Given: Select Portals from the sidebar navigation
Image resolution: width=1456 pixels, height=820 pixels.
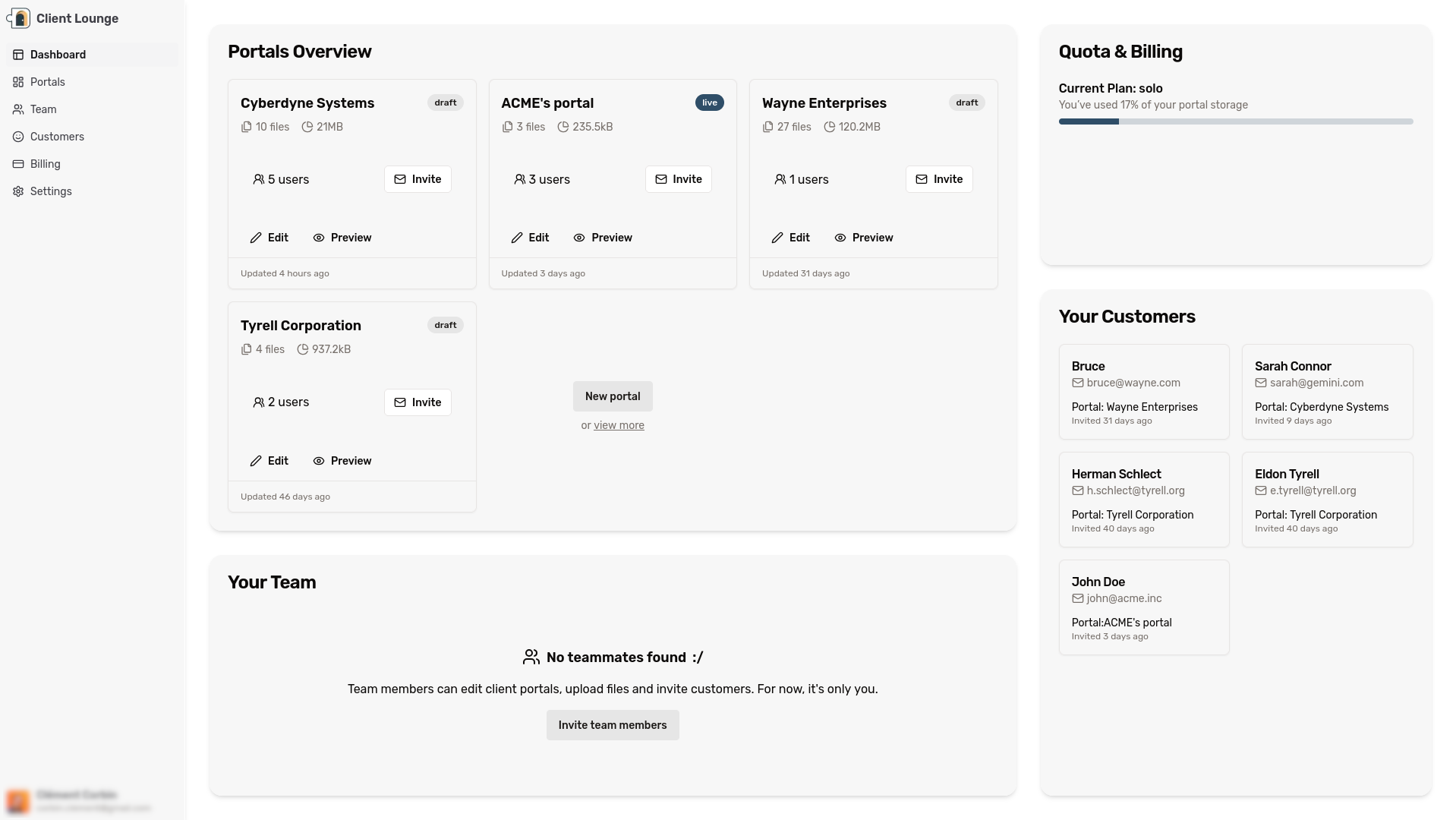Looking at the screenshot, I should 49,82.
